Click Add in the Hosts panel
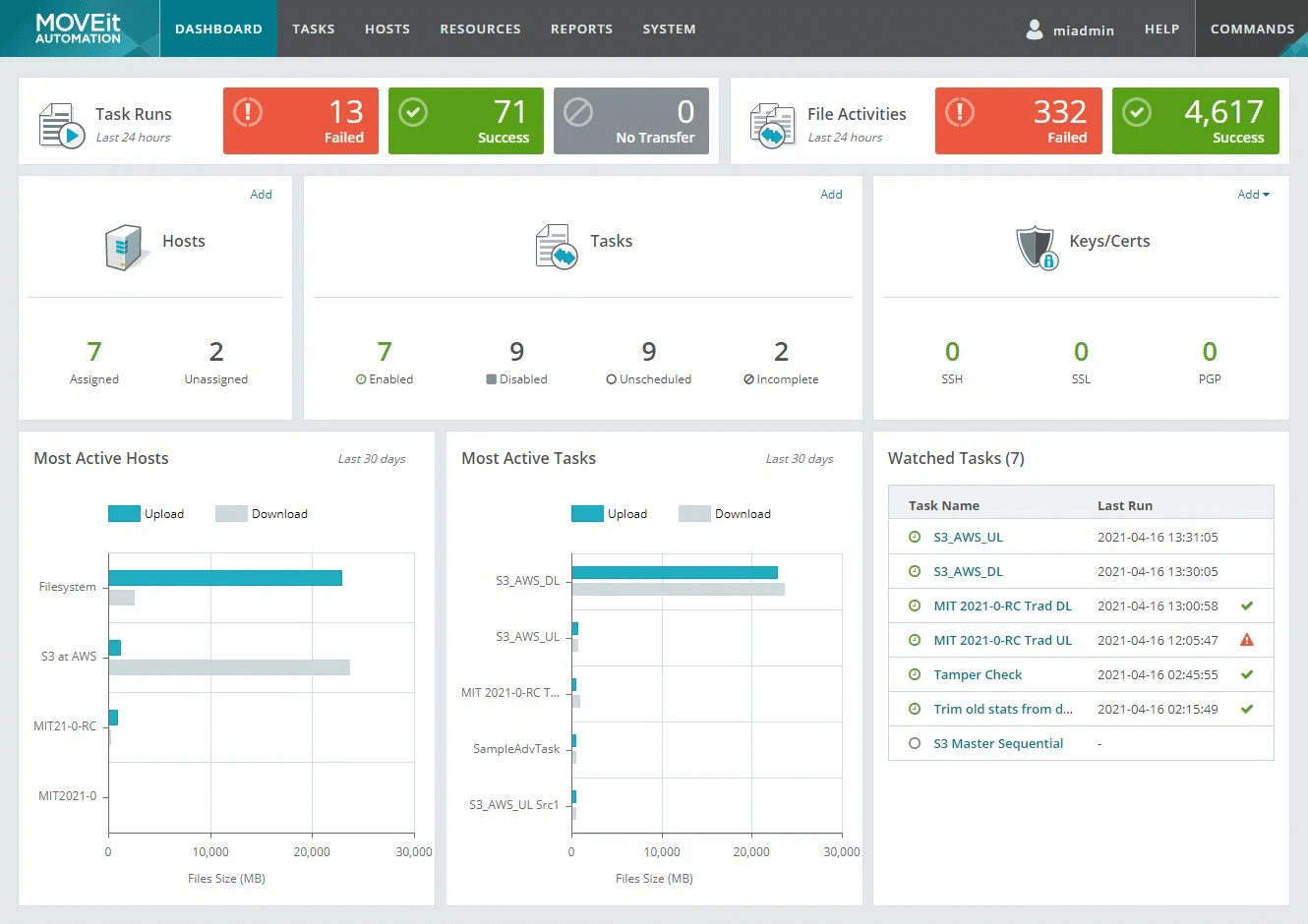The height and width of the screenshot is (924, 1308). 261,194
